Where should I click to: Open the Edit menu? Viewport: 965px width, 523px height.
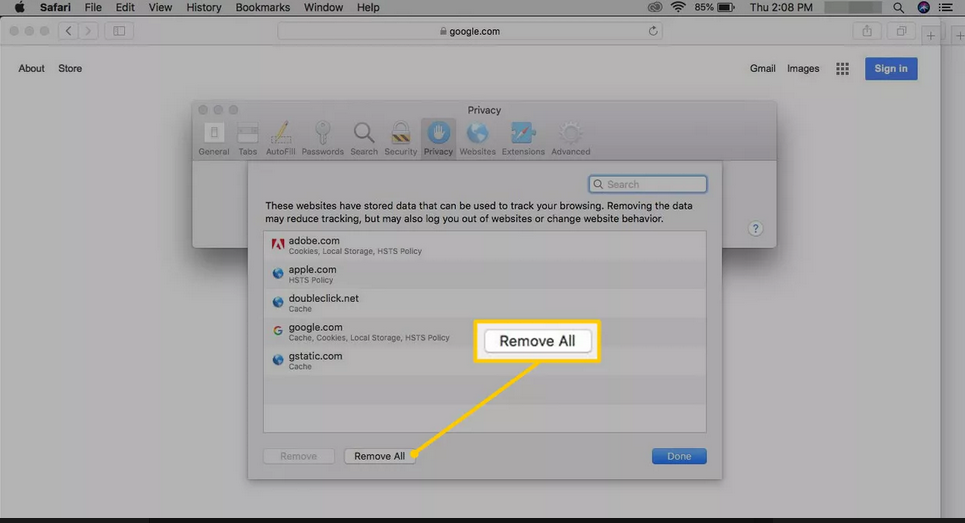(125, 7)
